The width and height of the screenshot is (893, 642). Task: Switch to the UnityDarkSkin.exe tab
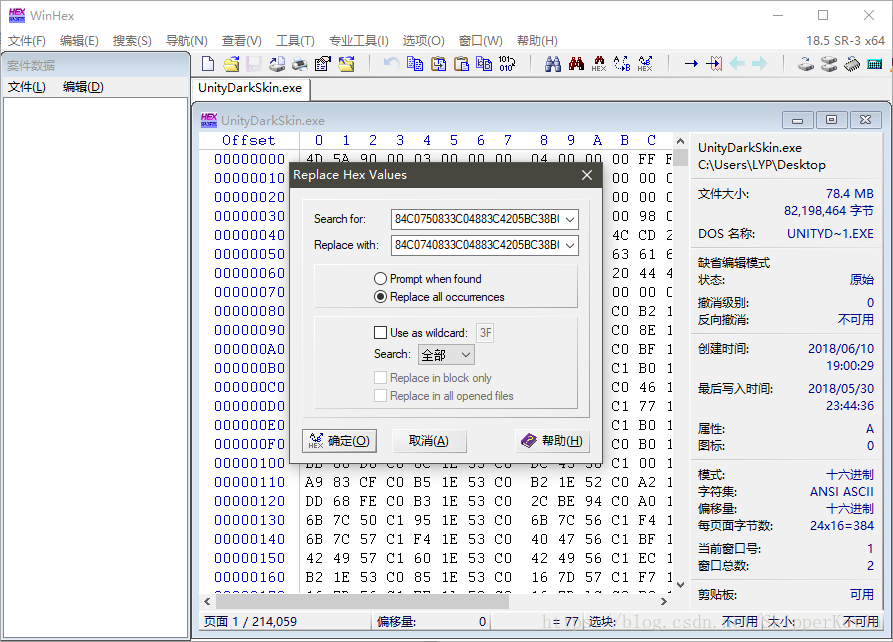pyautogui.click(x=250, y=88)
